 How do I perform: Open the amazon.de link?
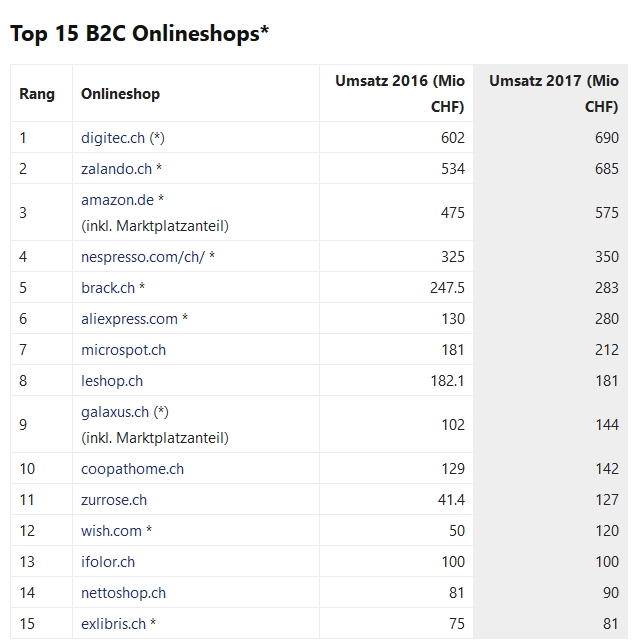click(118, 200)
